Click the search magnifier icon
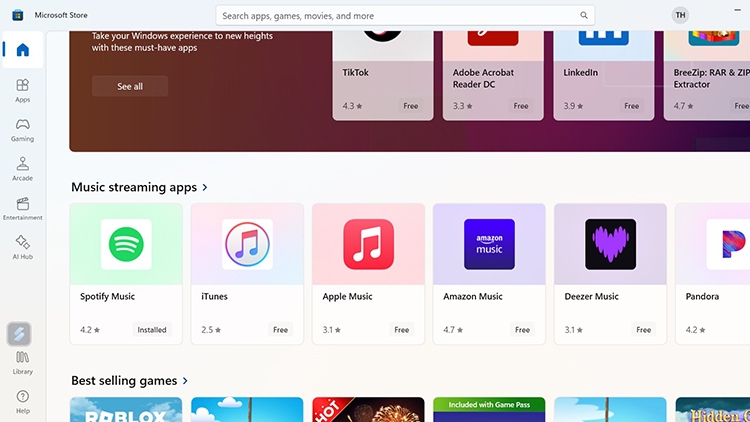The width and height of the screenshot is (750, 422). pyautogui.click(x=584, y=15)
